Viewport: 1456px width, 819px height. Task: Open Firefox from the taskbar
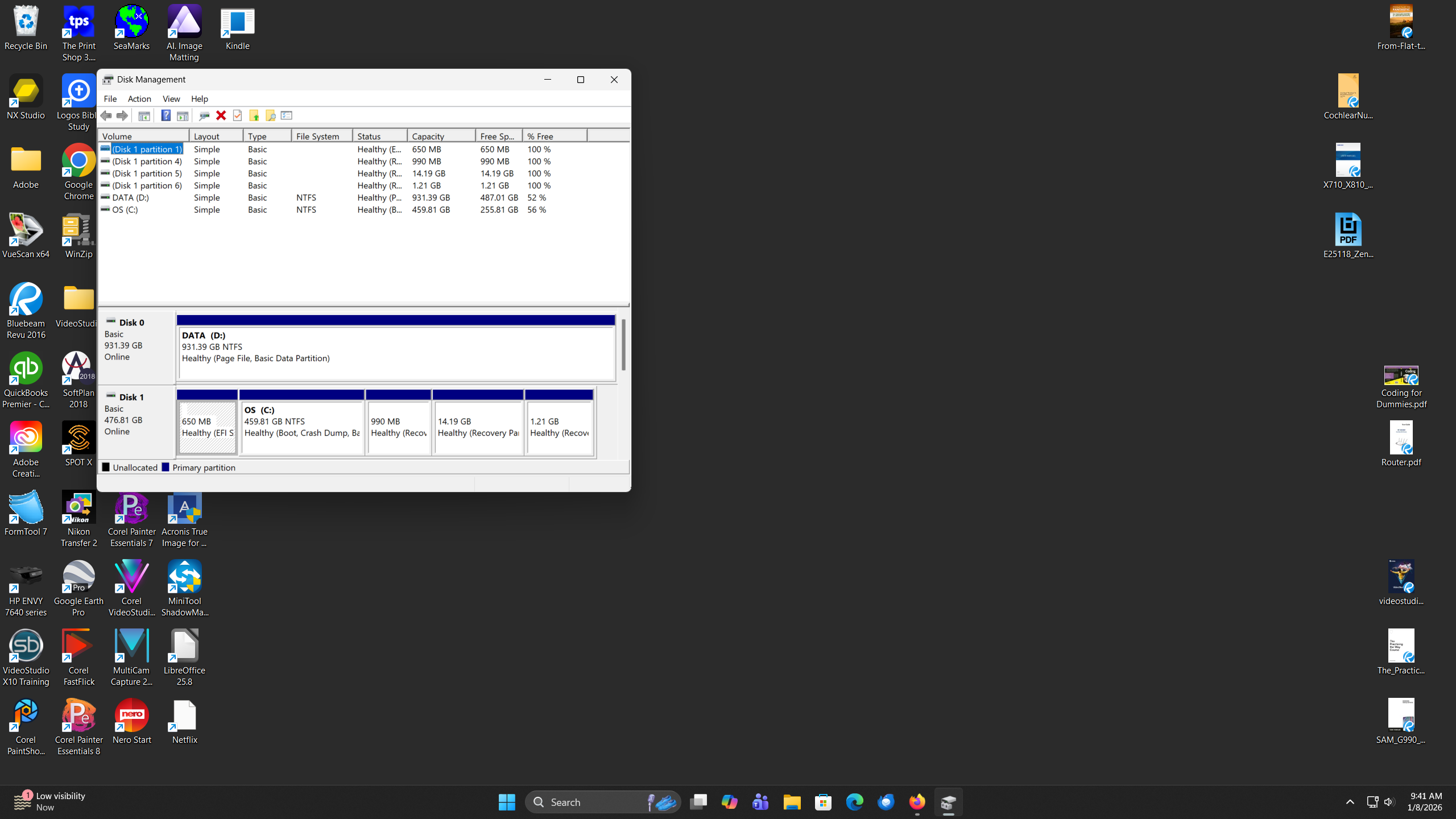[x=917, y=802]
